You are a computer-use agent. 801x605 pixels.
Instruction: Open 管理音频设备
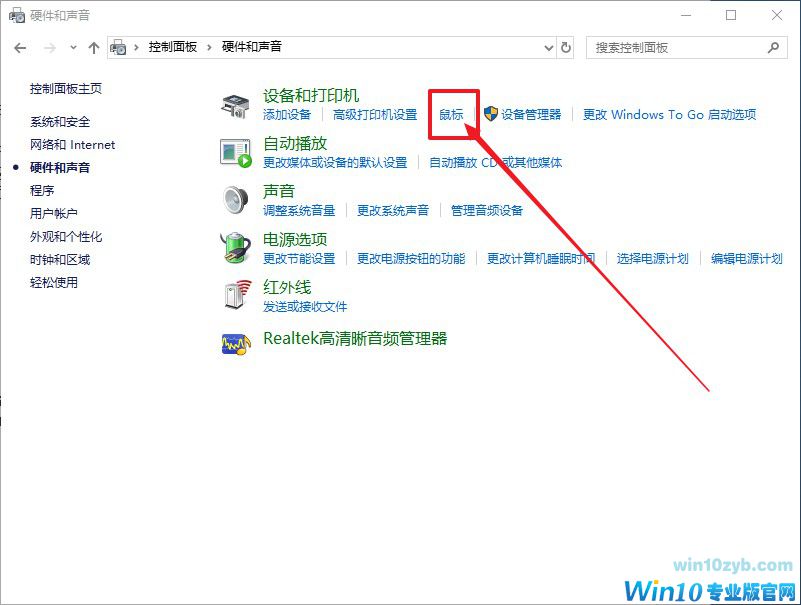(x=487, y=211)
